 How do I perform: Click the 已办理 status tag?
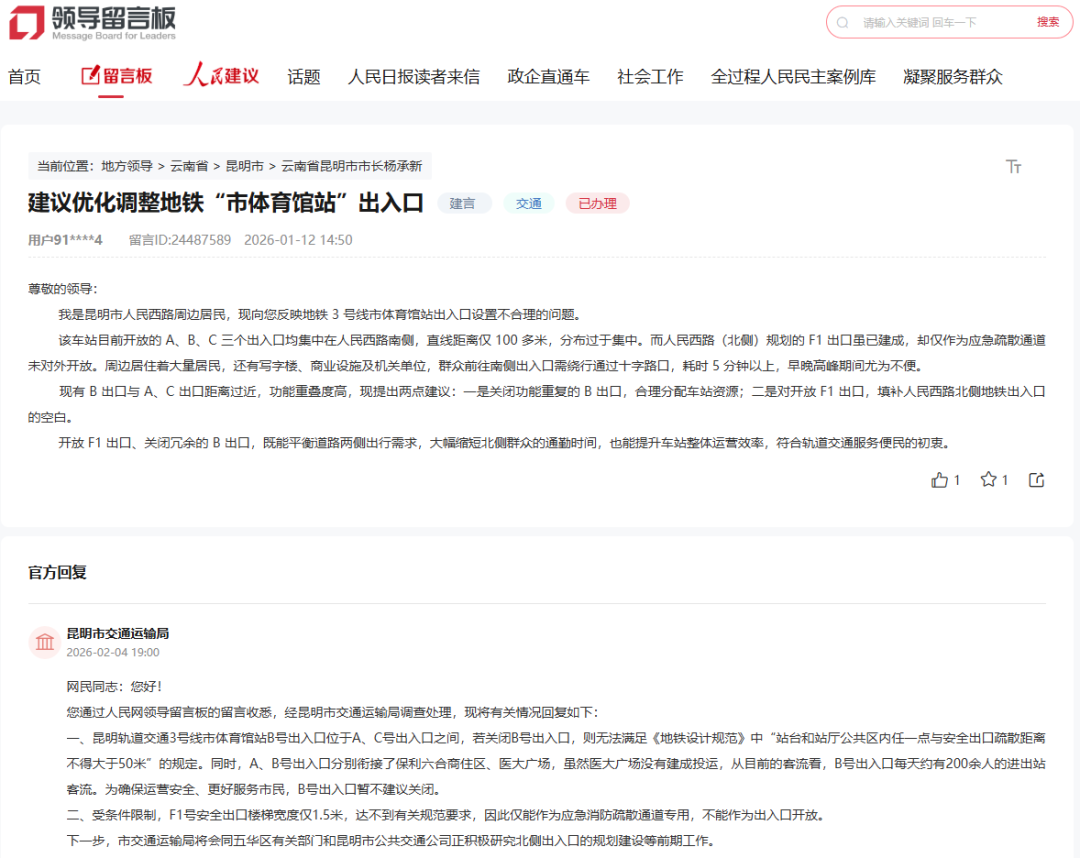tap(597, 204)
